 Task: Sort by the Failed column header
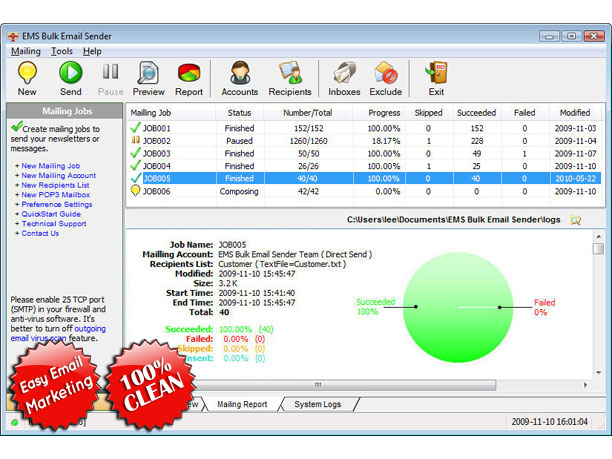(525, 113)
